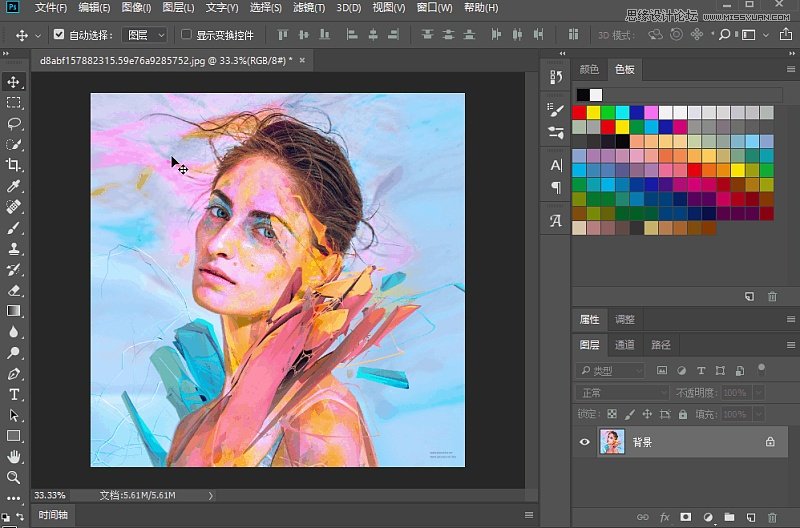The width and height of the screenshot is (800, 528).
Task: Open the 时间轴 panel at bottom
Action: coord(54,515)
